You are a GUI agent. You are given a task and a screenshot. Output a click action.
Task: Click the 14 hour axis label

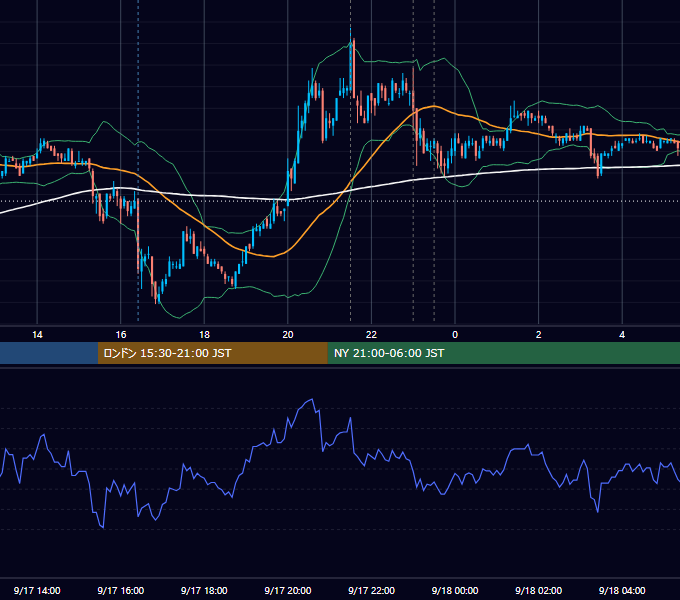37,335
